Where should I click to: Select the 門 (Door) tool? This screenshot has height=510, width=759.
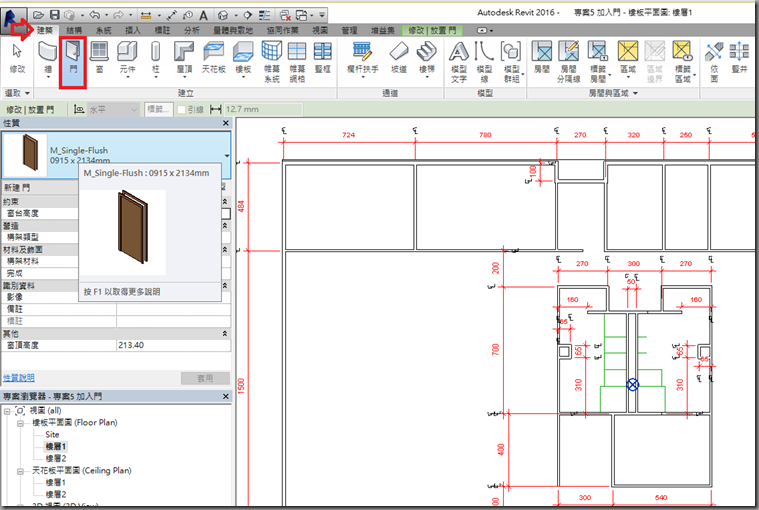73,56
